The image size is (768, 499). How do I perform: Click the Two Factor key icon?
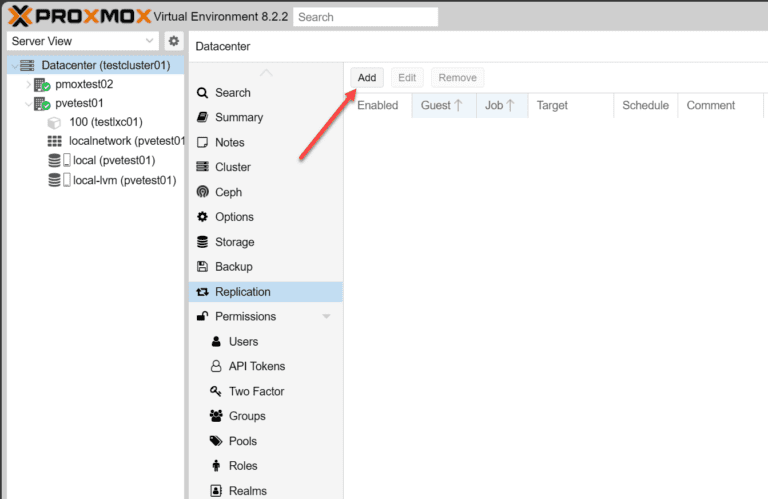pos(216,391)
